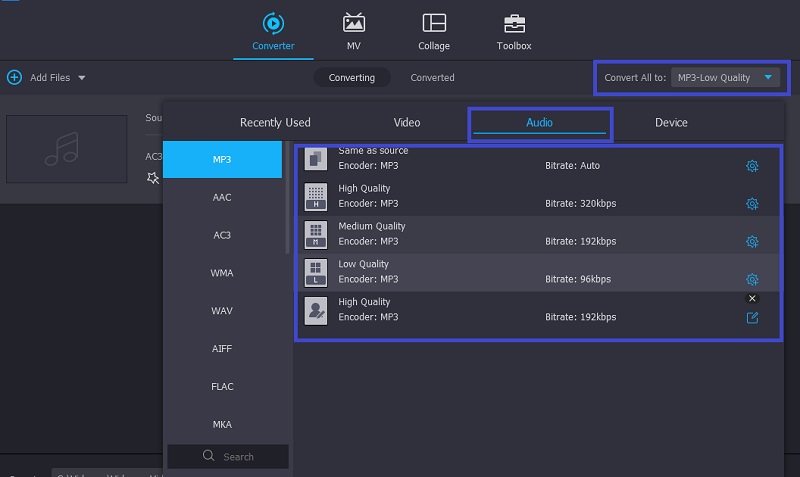800x477 pixels.
Task: Open the Recently Used tab
Action: coord(275,122)
